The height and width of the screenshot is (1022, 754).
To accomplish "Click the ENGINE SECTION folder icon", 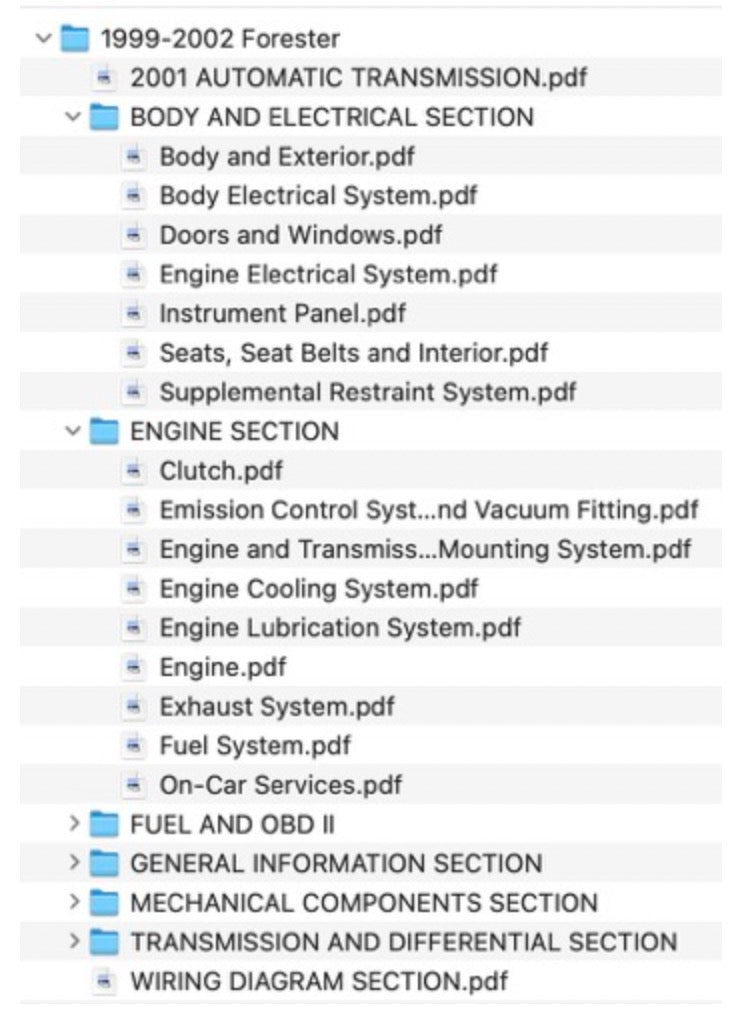I will [104, 431].
